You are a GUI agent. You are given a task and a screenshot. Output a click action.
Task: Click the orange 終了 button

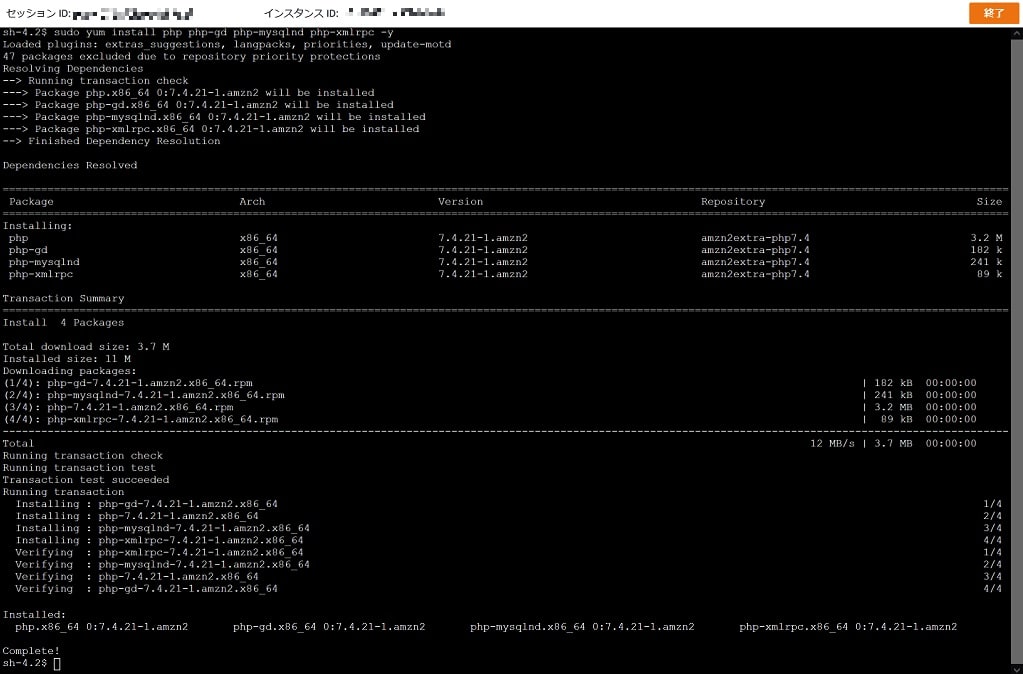993,12
